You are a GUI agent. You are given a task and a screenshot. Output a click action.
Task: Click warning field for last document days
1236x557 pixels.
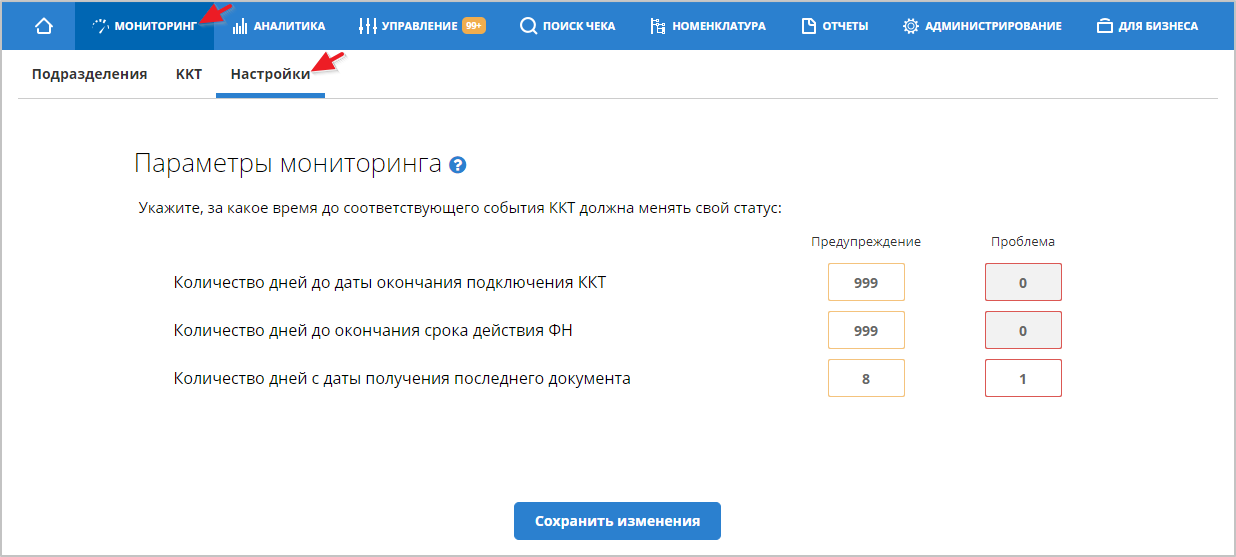click(x=866, y=378)
